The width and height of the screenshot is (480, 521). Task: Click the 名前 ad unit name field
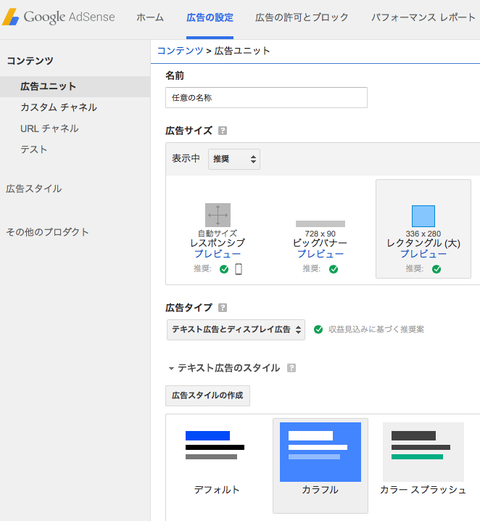266,98
